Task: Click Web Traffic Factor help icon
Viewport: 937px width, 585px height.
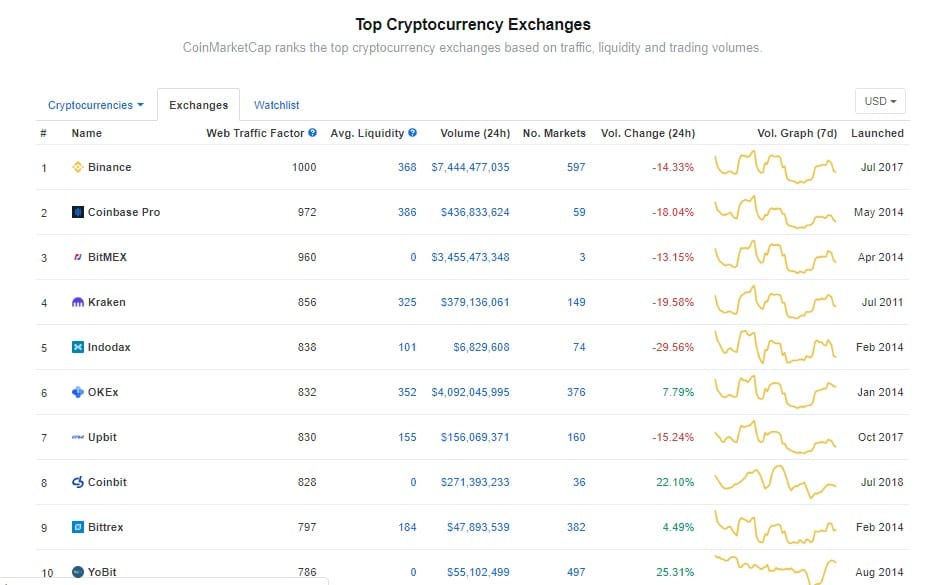Action: coord(313,133)
